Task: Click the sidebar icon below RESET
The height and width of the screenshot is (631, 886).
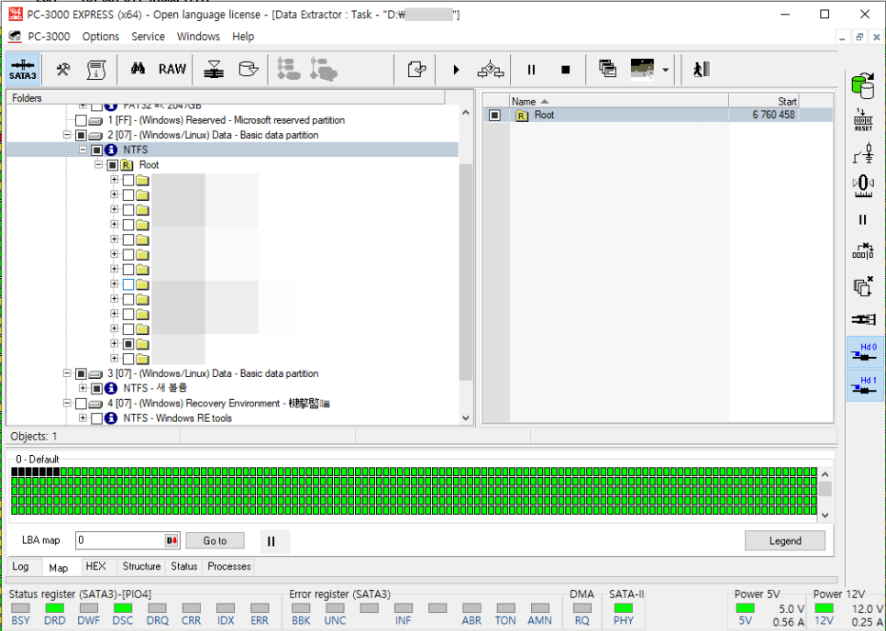Action: point(863,153)
